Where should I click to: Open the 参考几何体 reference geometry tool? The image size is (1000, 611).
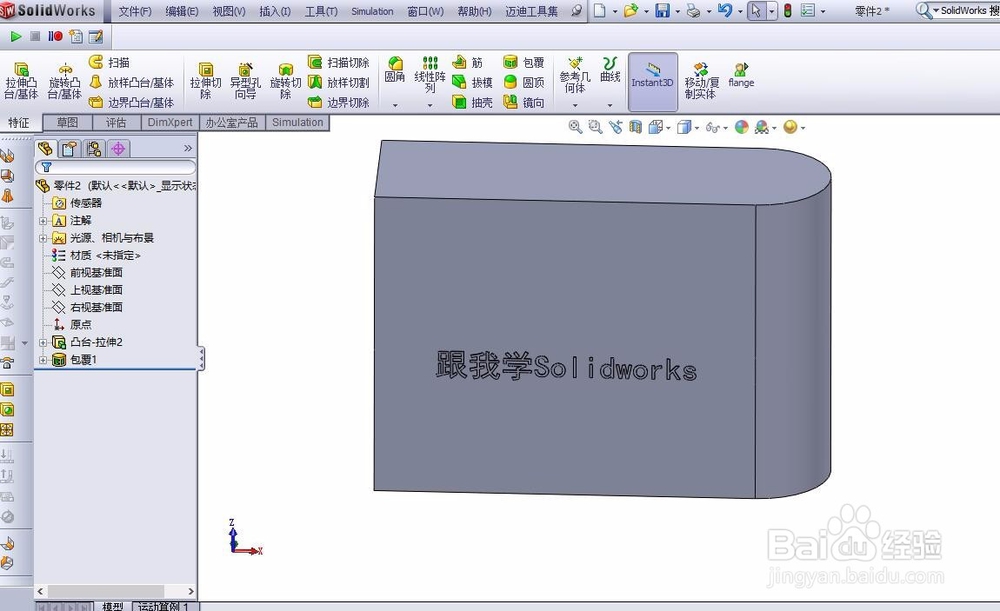click(575, 74)
